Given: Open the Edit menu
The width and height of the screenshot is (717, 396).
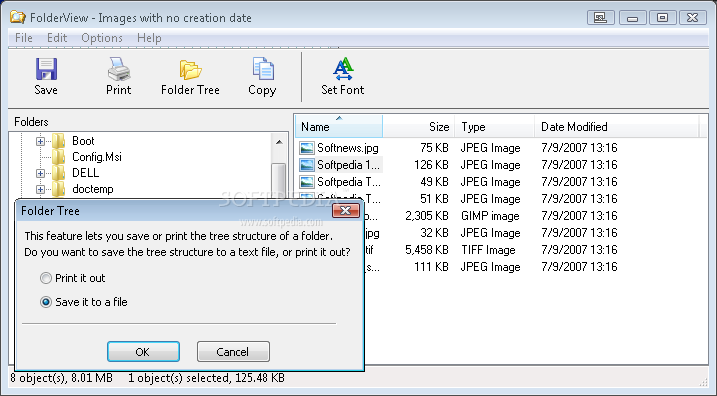Looking at the screenshot, I should (57, 38).
